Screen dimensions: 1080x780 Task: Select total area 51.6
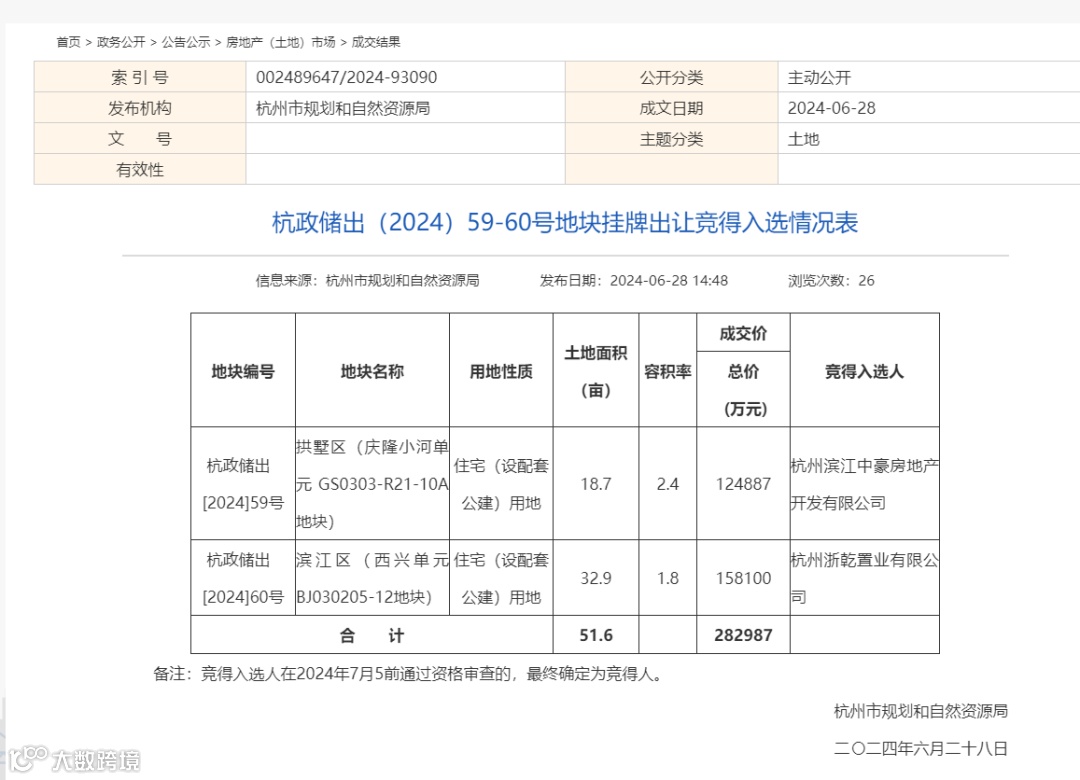(596, 635)
